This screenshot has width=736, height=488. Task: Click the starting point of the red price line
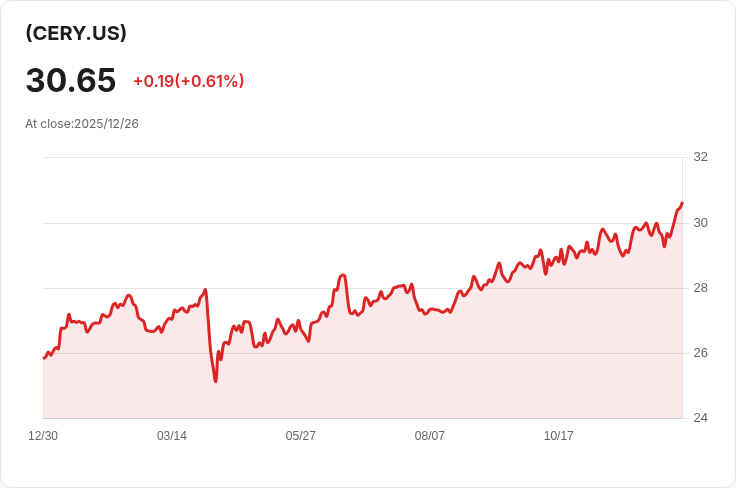[44, 358]
